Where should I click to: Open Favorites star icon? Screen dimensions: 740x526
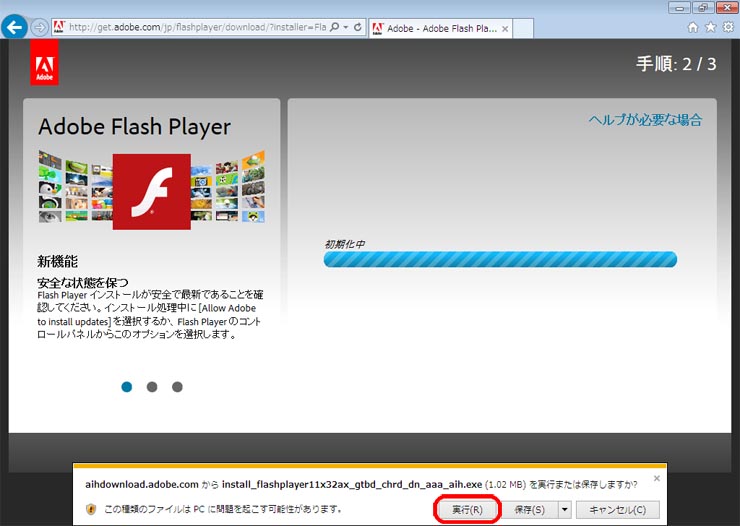click(x=710, y=27)
